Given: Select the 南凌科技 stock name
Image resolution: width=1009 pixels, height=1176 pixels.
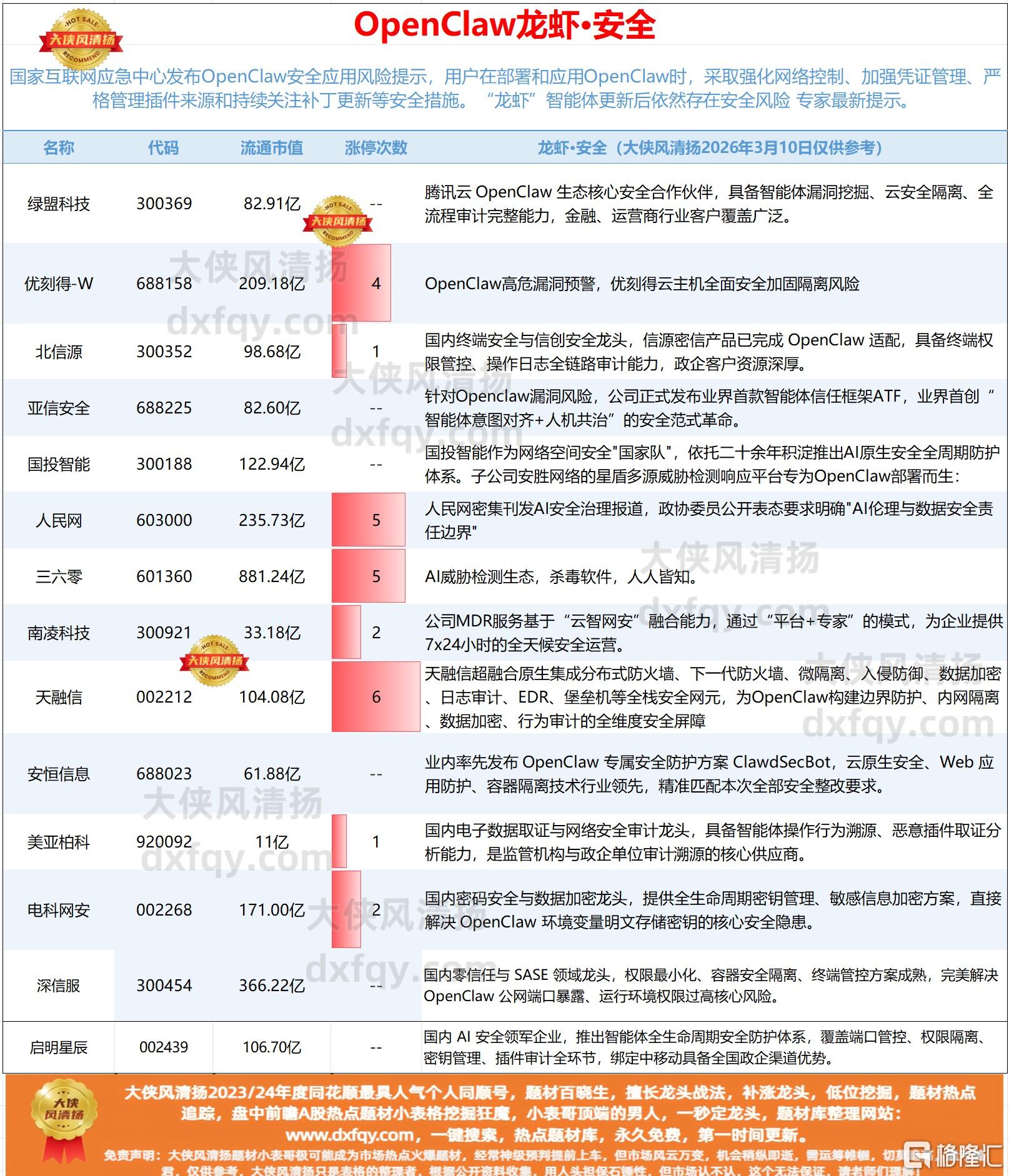Looking at the screenshot, I should (x=59, y=633).
